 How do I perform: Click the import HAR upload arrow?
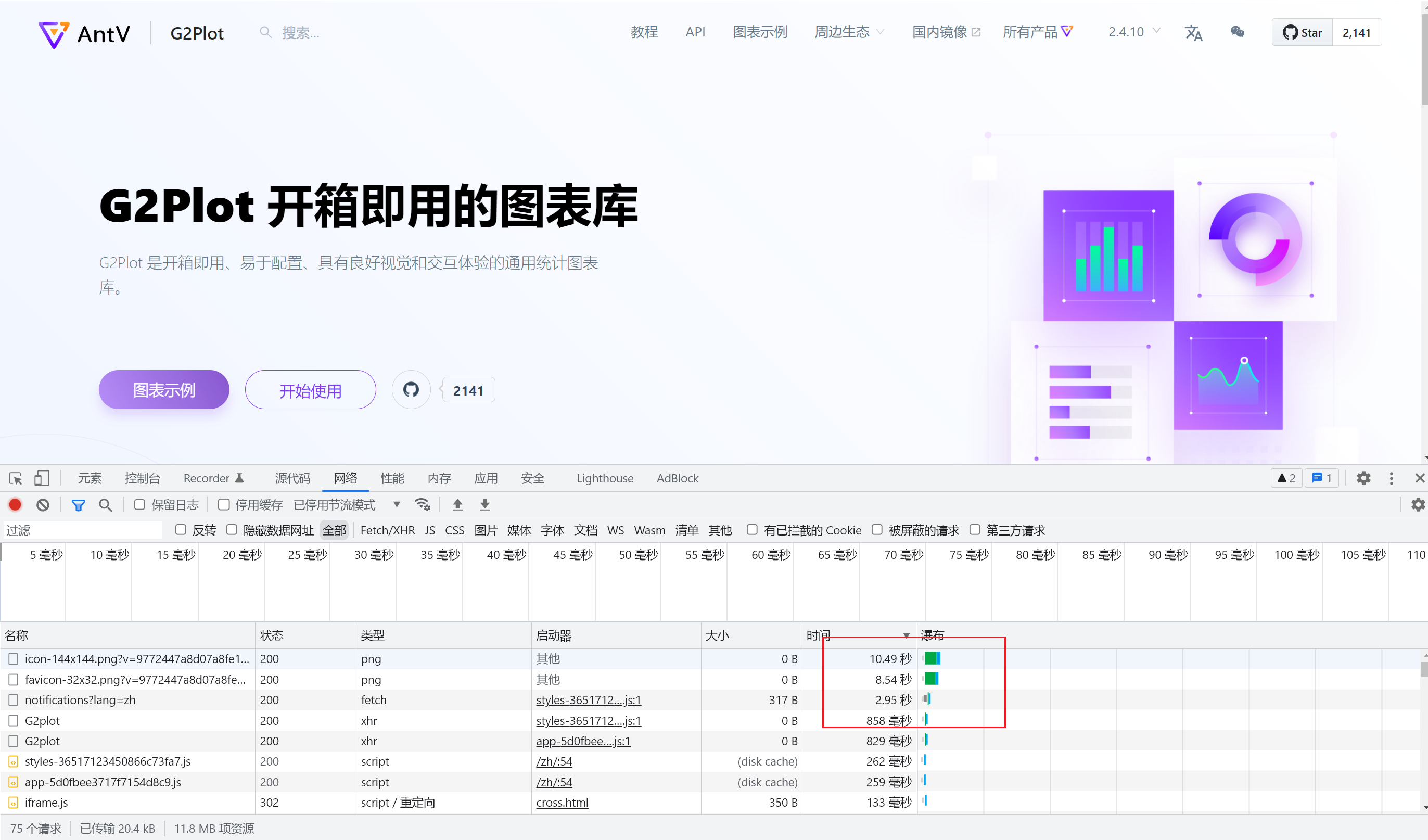457,504
